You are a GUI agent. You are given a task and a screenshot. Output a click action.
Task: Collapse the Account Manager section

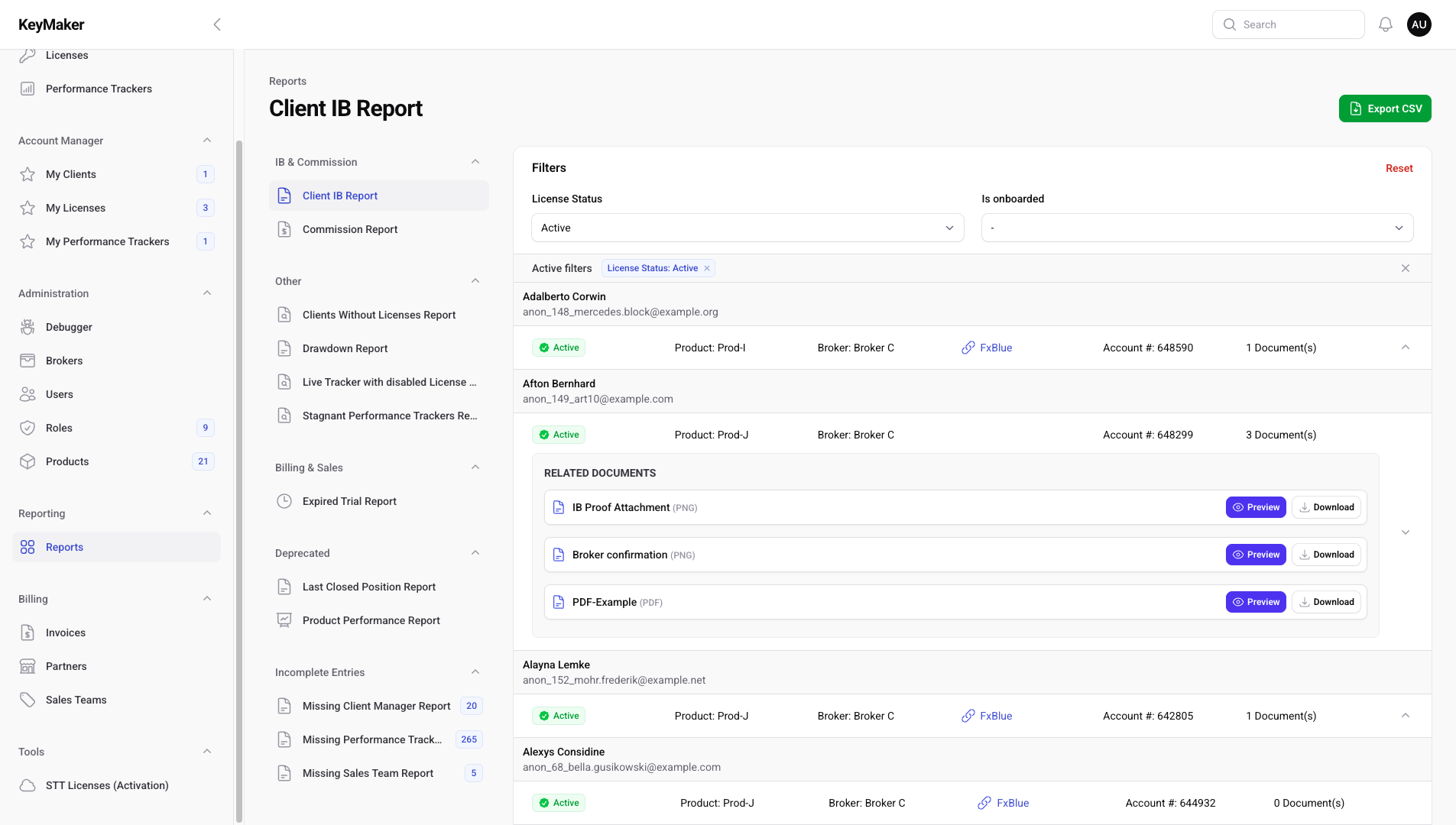coord(207,141)
